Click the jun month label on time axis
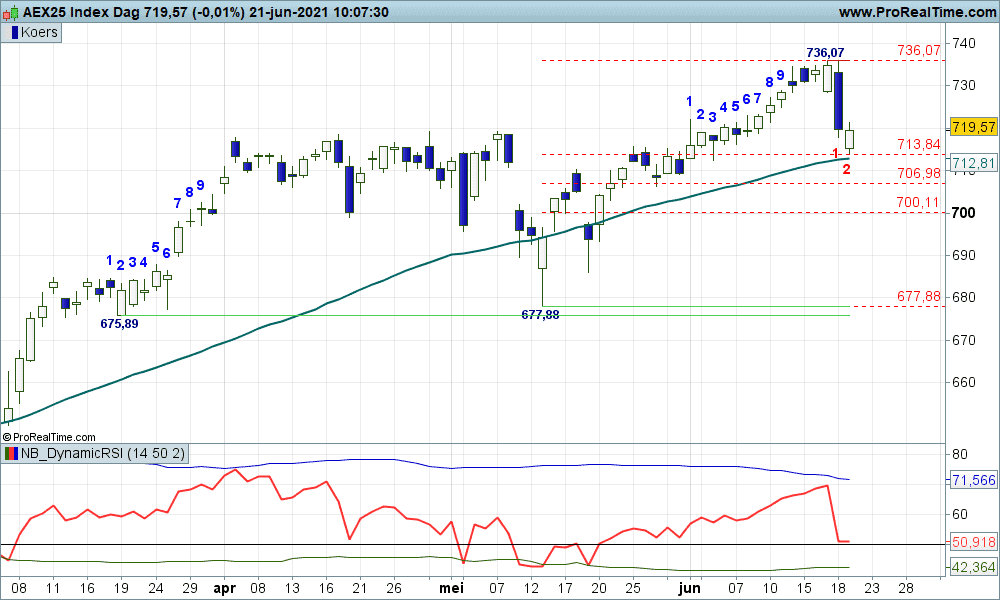 coord(689,588)
